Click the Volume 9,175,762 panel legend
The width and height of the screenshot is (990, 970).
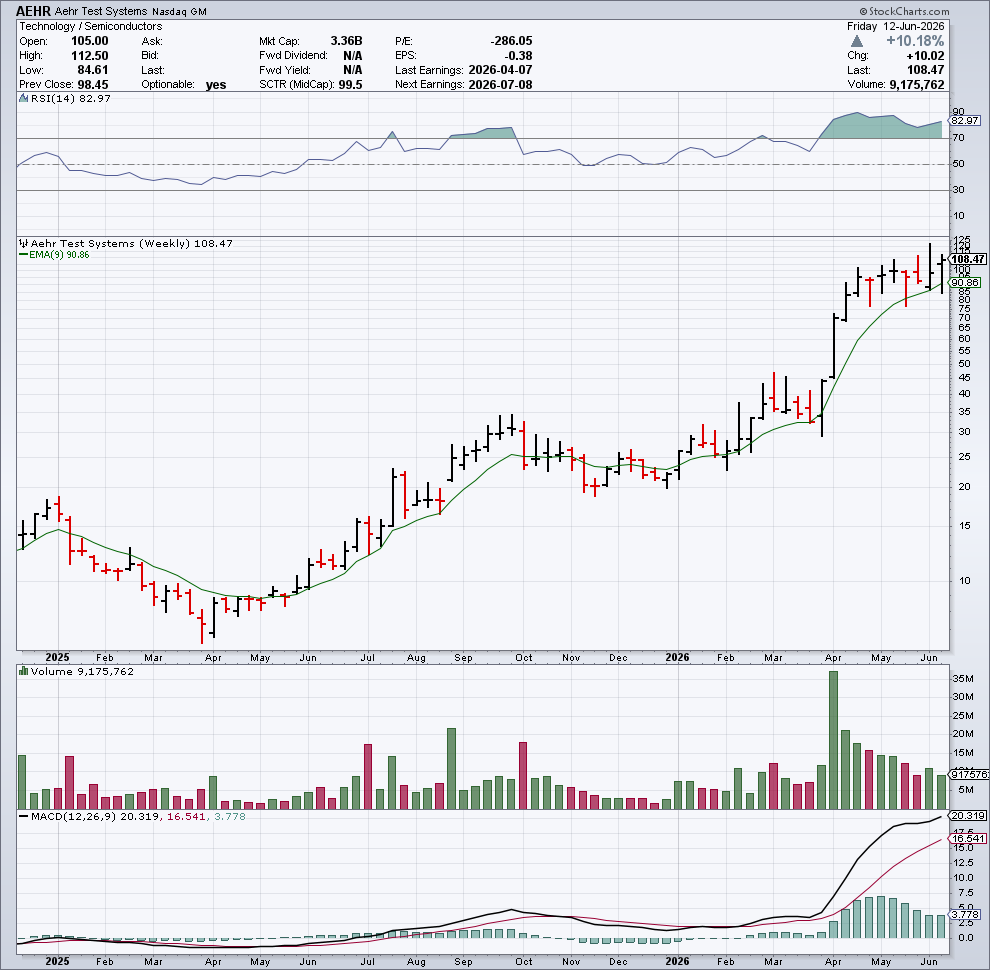(82, 671)
